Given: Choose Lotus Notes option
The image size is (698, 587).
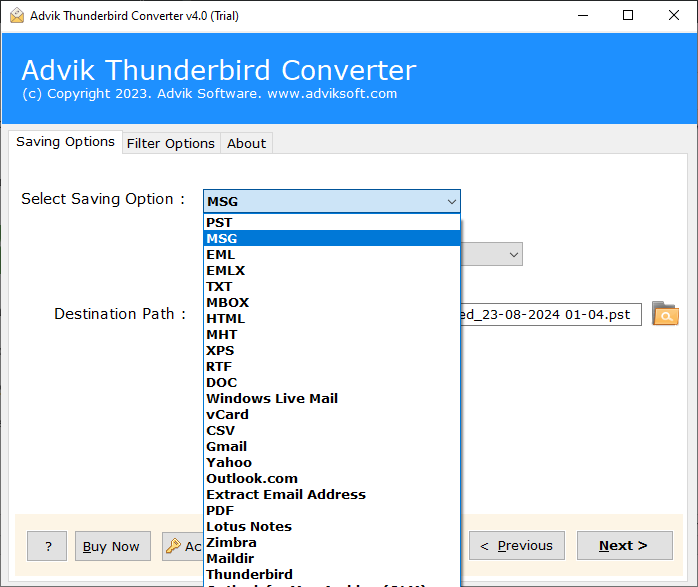Looking at the screenshot, I should tap(332, 527).
